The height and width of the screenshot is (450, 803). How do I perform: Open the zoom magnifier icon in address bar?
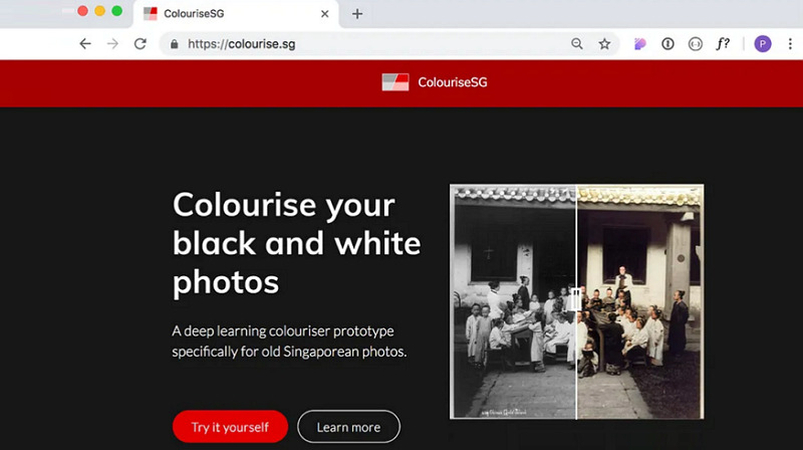click(577, 44)
